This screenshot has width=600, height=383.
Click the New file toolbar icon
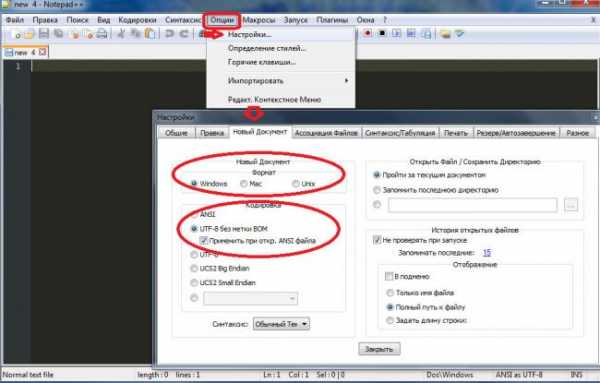click(17, 34)
